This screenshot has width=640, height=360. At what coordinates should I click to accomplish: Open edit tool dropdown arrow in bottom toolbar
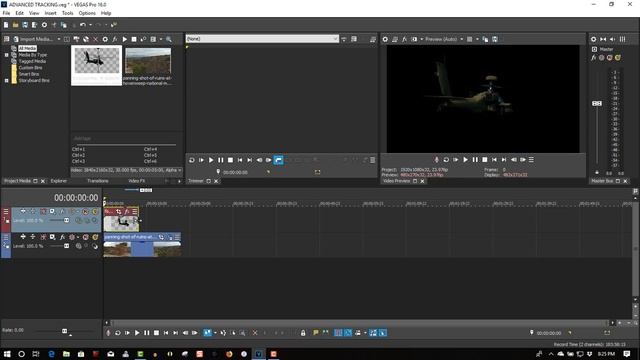[215, 333]
